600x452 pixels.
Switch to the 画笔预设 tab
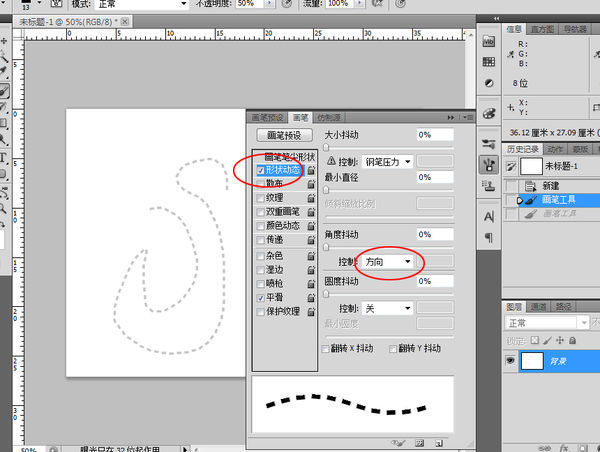point(267,117)
